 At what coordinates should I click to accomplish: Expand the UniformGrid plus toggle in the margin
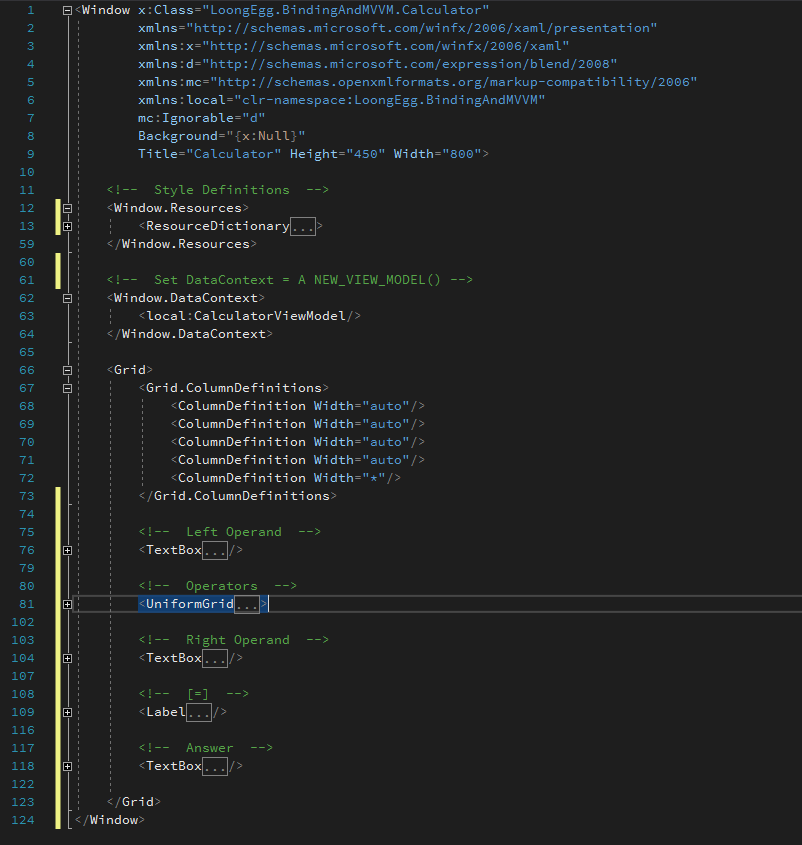point(67,604)
